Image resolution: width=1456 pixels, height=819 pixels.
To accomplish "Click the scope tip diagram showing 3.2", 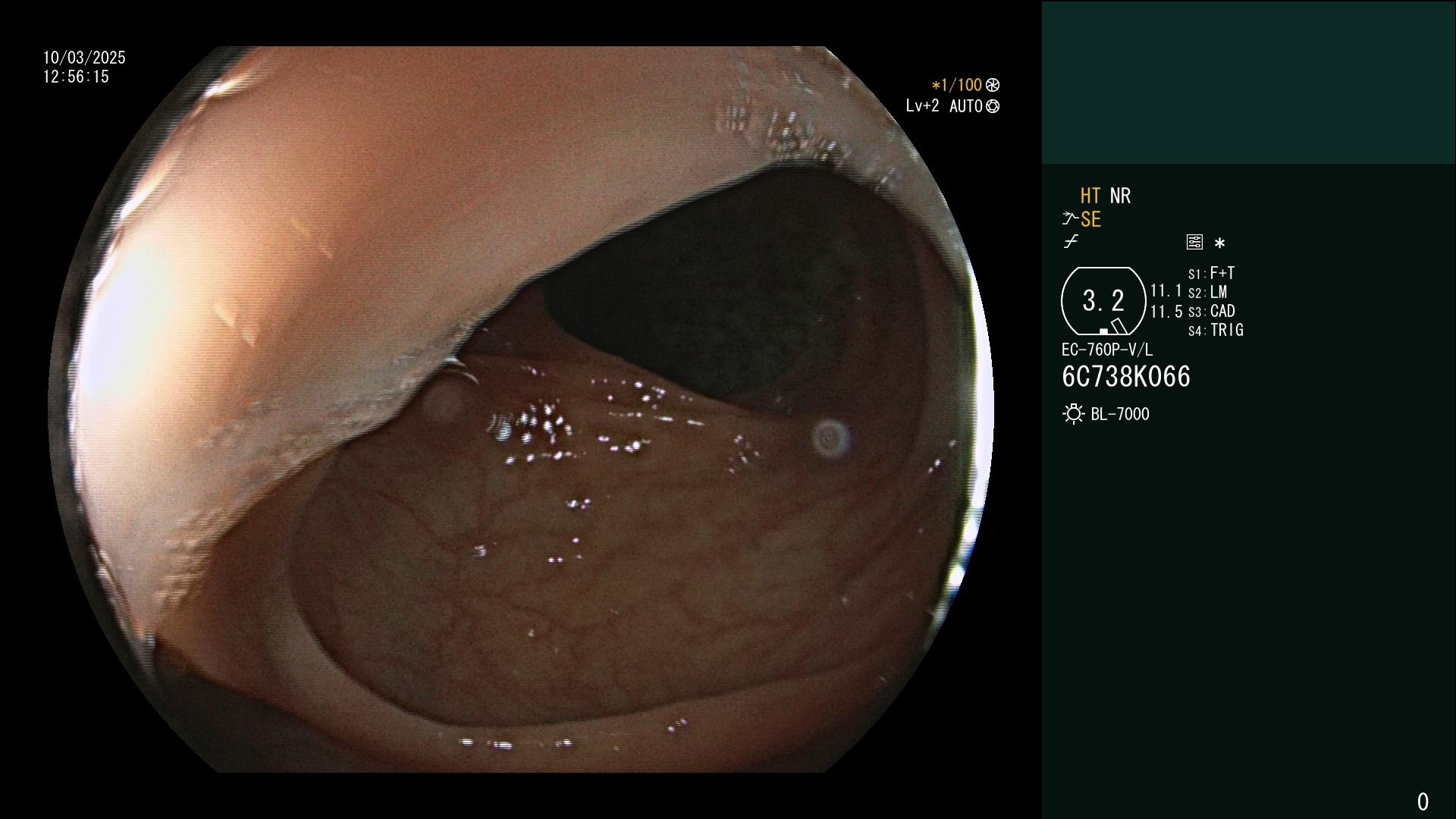I will pos(1103,301).
